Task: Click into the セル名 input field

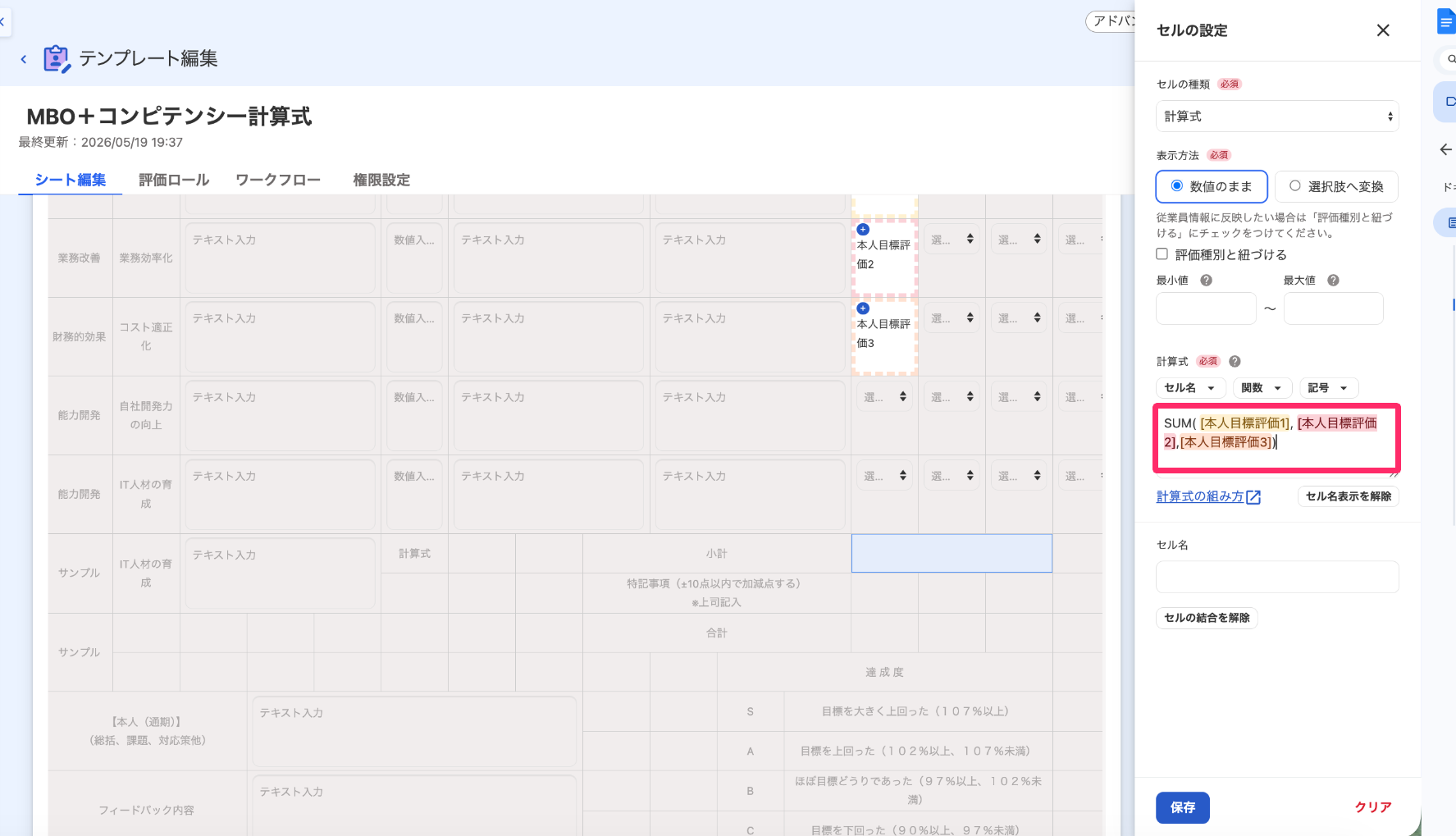Action: 1277,577
